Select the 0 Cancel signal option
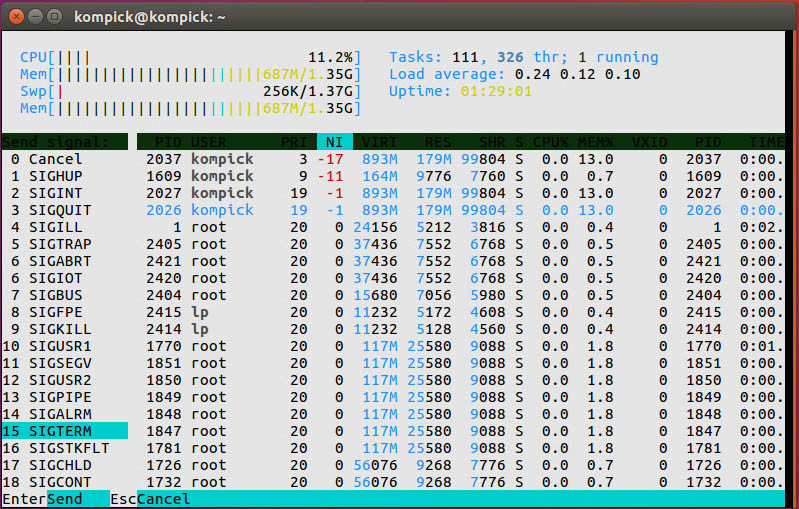The height and width of the screenshot is (509, 799). coord(65,159)
